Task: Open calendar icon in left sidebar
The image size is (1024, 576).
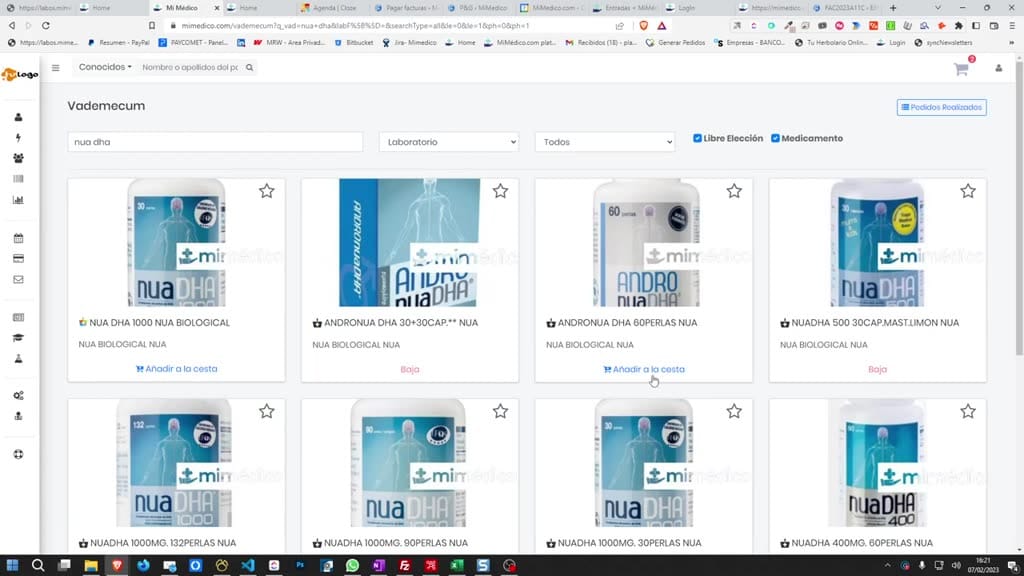Action: click(x=18, y=238)
